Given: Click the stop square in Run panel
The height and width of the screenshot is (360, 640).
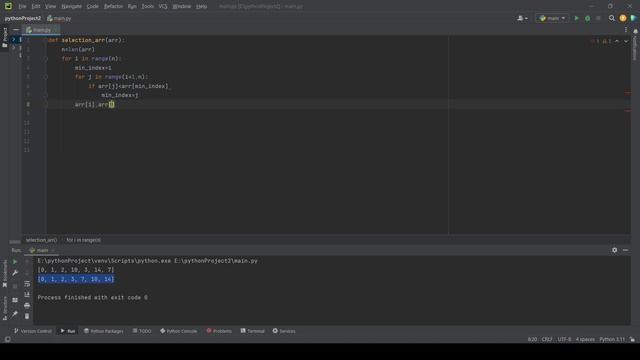Looking at the screenshot, I should (x=15, y=286).
